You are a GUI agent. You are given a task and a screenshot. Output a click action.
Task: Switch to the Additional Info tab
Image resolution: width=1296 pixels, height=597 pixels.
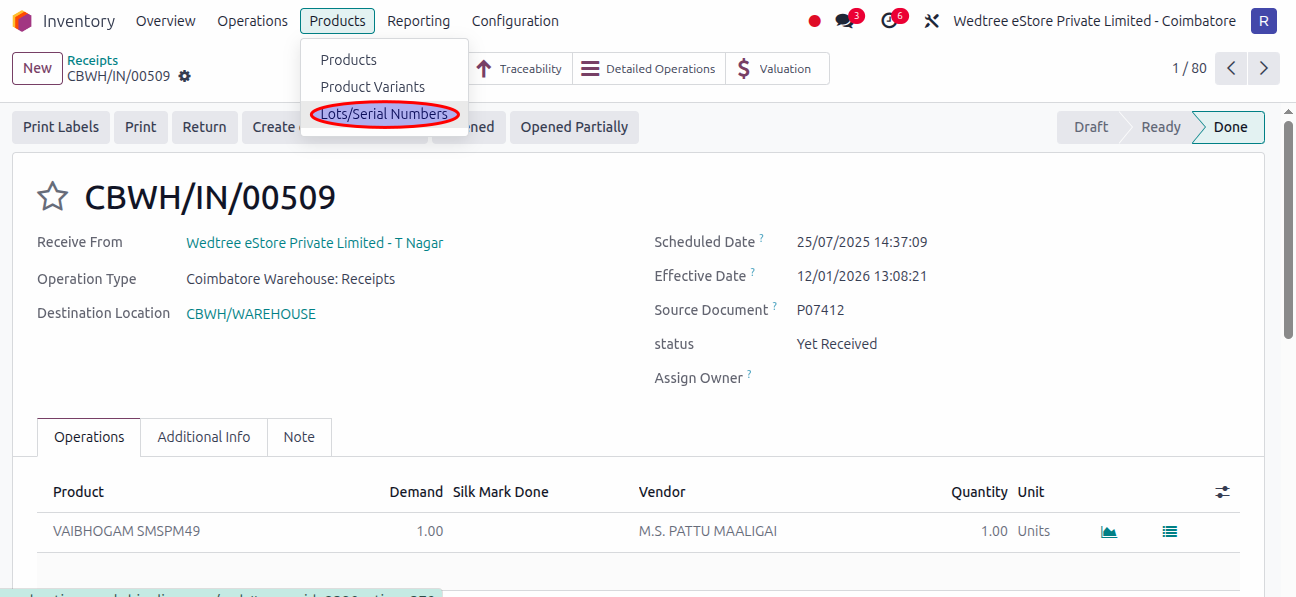[x=204, y=437]
